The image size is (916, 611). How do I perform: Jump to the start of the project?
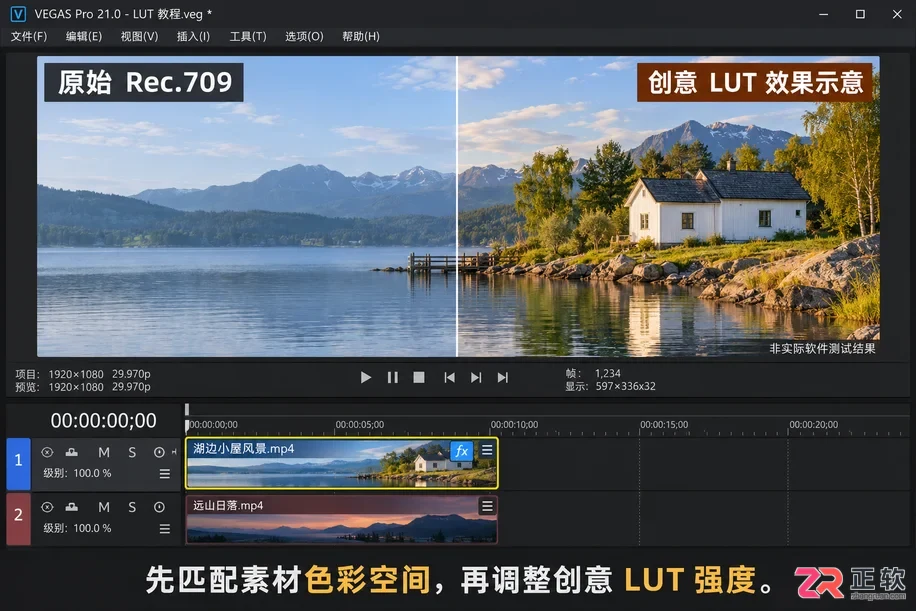pyautogui.click(x=449, y=377)
